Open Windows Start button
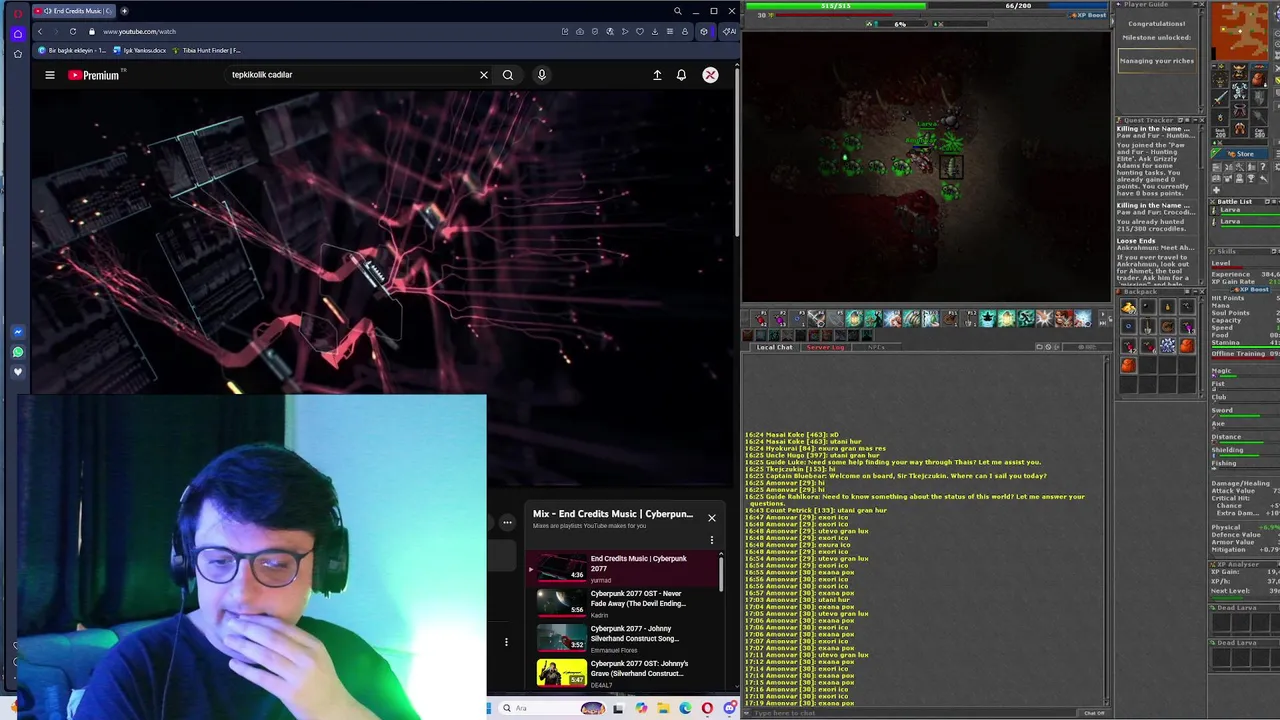The height and width of the screenshot is (720, 1280). 489,708
